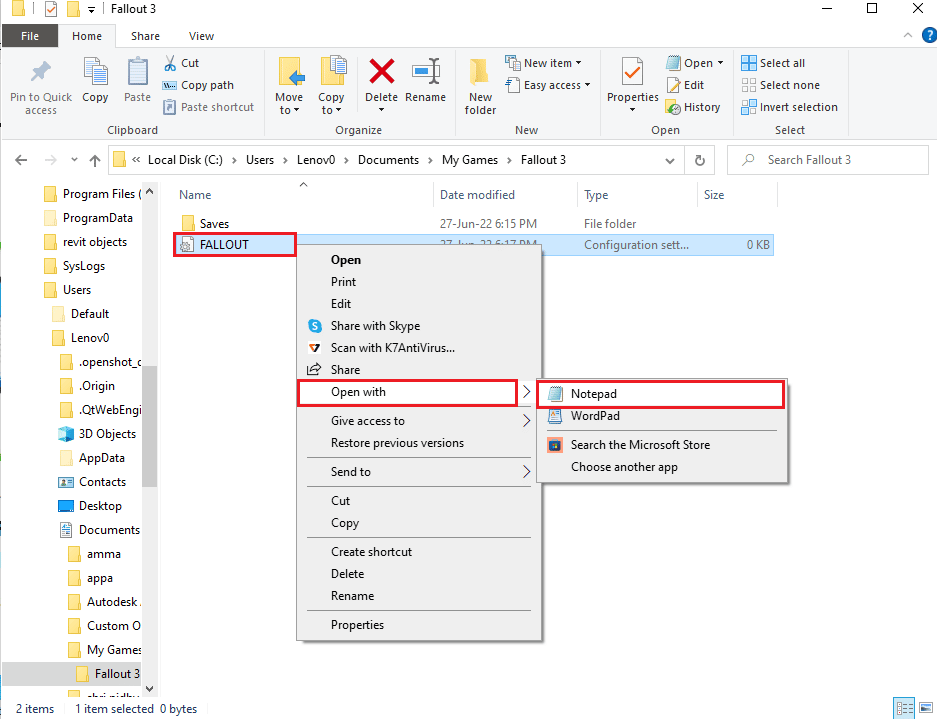The height and width of the screenshot is (719, 937).
Task: Click the red Delete icon
Action: (x=381, y=72)
